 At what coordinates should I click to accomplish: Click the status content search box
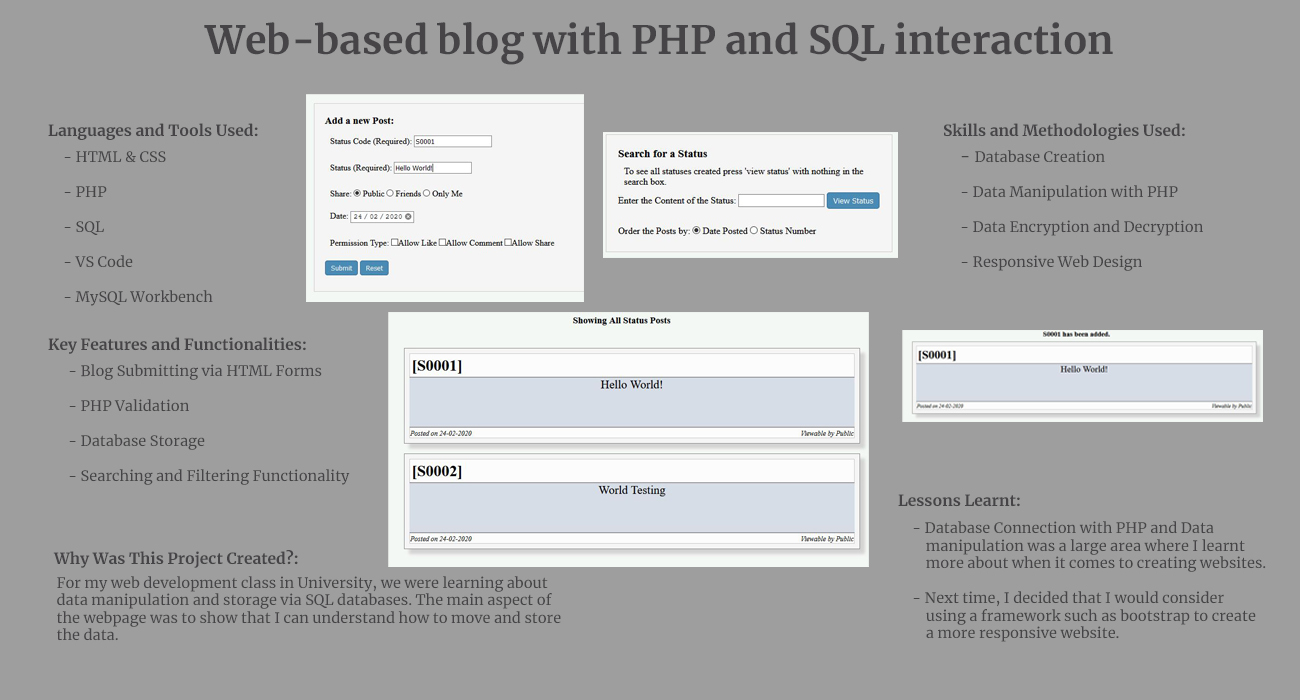tap(781, 201)
